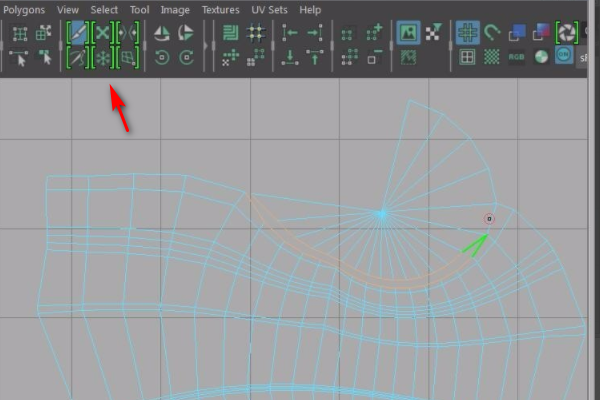
Task: Toggle texture borders four-square icon
Action: tap(467, 57)
